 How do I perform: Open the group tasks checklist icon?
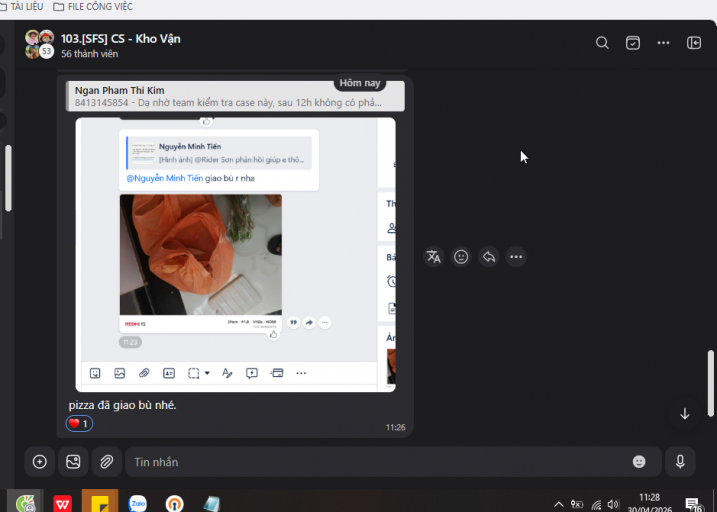[633, 43]
